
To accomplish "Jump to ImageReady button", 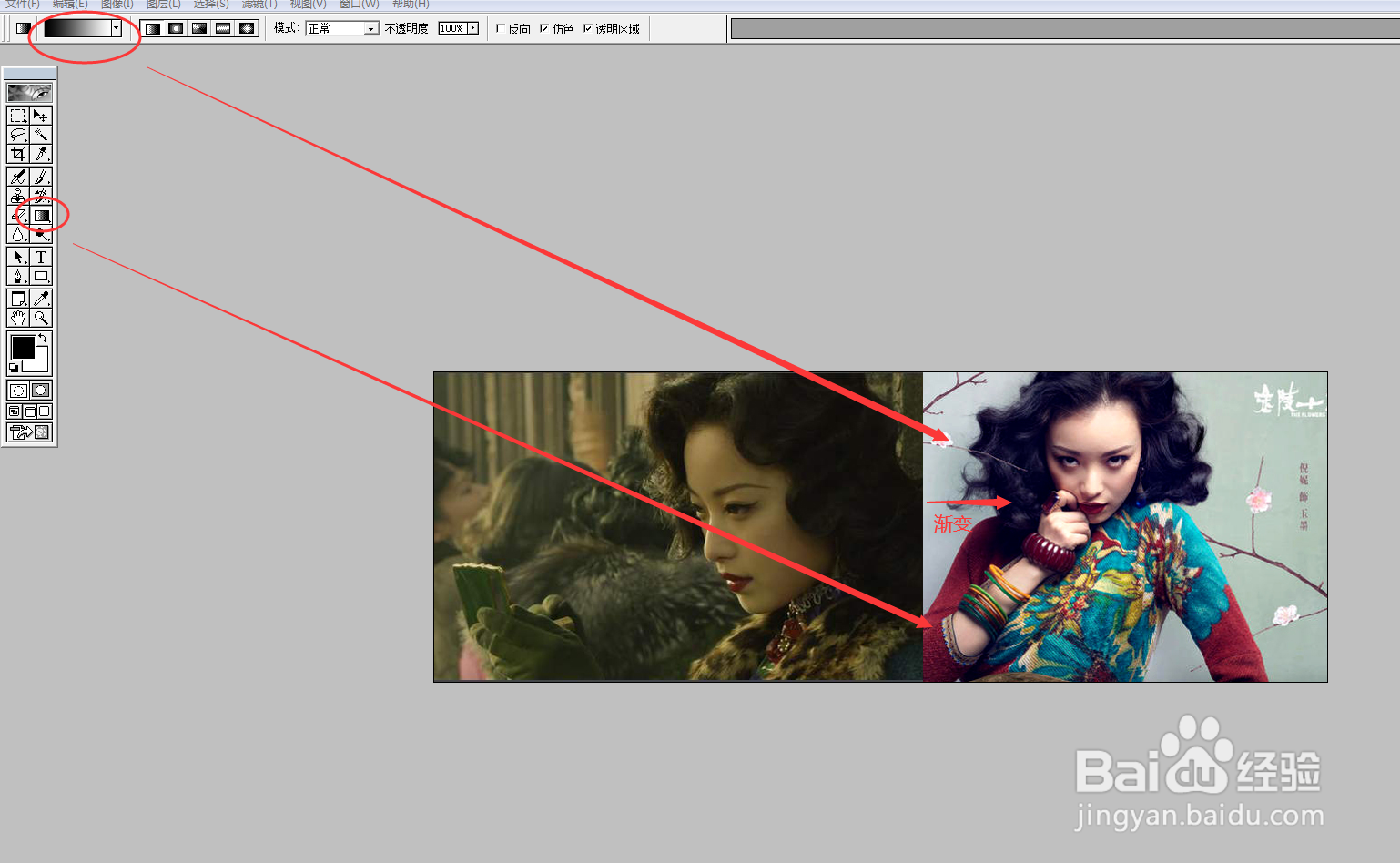I will (29, 432).
